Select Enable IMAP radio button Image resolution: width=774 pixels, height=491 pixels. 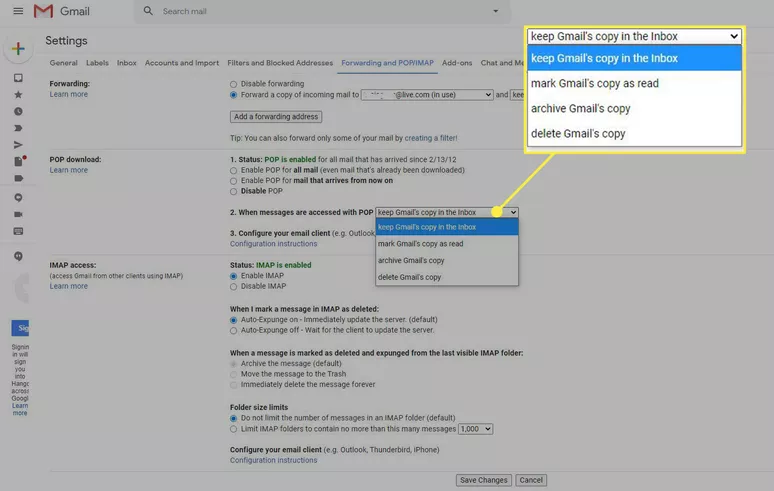click(x=233, y=276)
